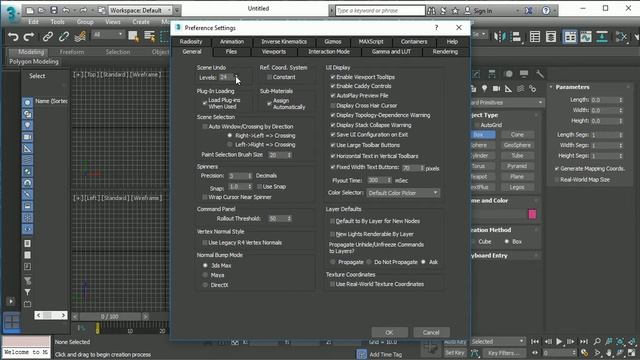Click the Scene Undo Levels spinner arrows
640x360 pixels.
coord(237,77)
